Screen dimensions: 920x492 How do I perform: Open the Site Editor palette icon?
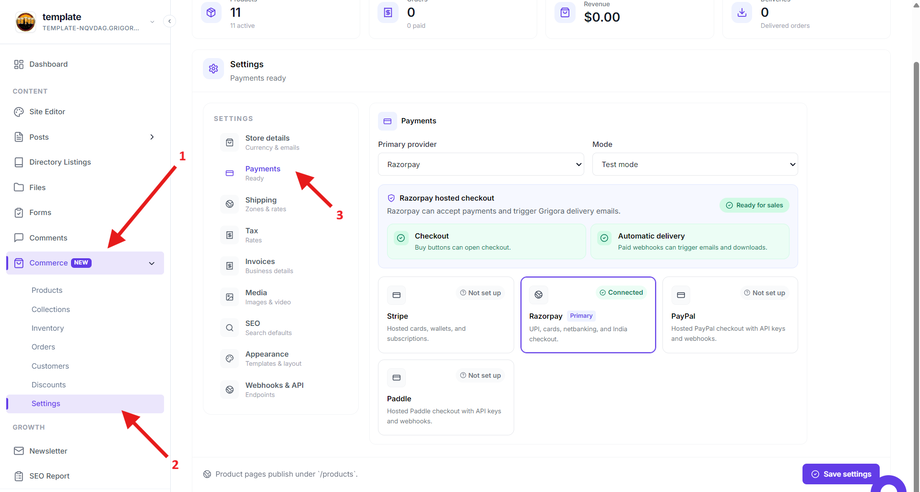(x=19, y=112)
